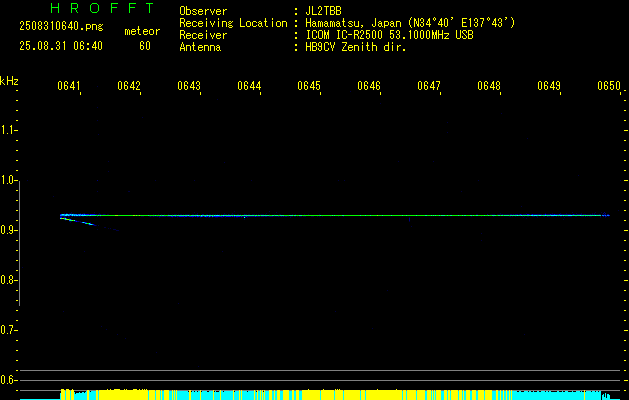629x400 pixels.
Task: Click the 0649 time marker
Action: point(549,86)
